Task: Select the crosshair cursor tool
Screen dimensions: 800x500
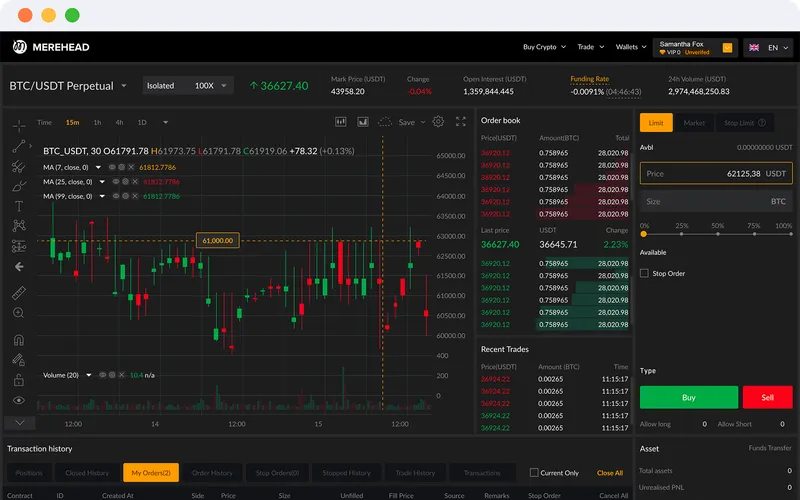Action: coord(19,125)
